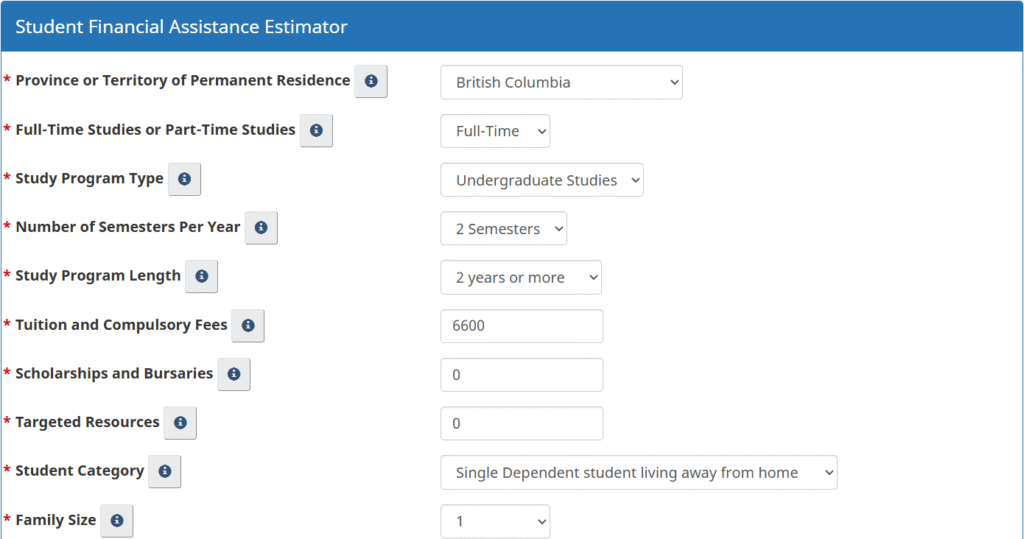
Task: Open Undergraduate Studies program type dropdown
Action: [x=542, y=180]
